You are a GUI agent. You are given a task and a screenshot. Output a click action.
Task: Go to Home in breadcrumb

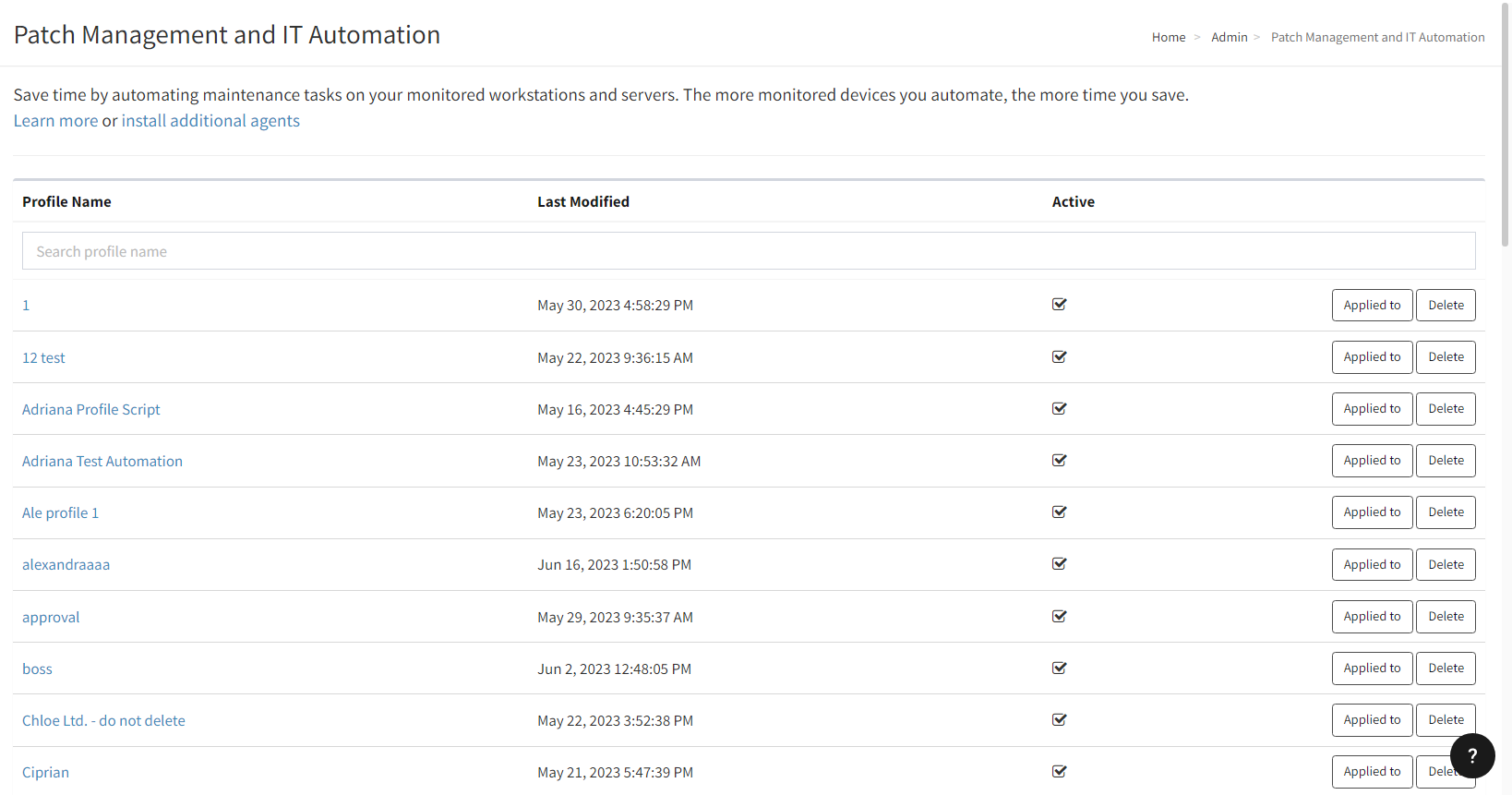coord(1169,37)
